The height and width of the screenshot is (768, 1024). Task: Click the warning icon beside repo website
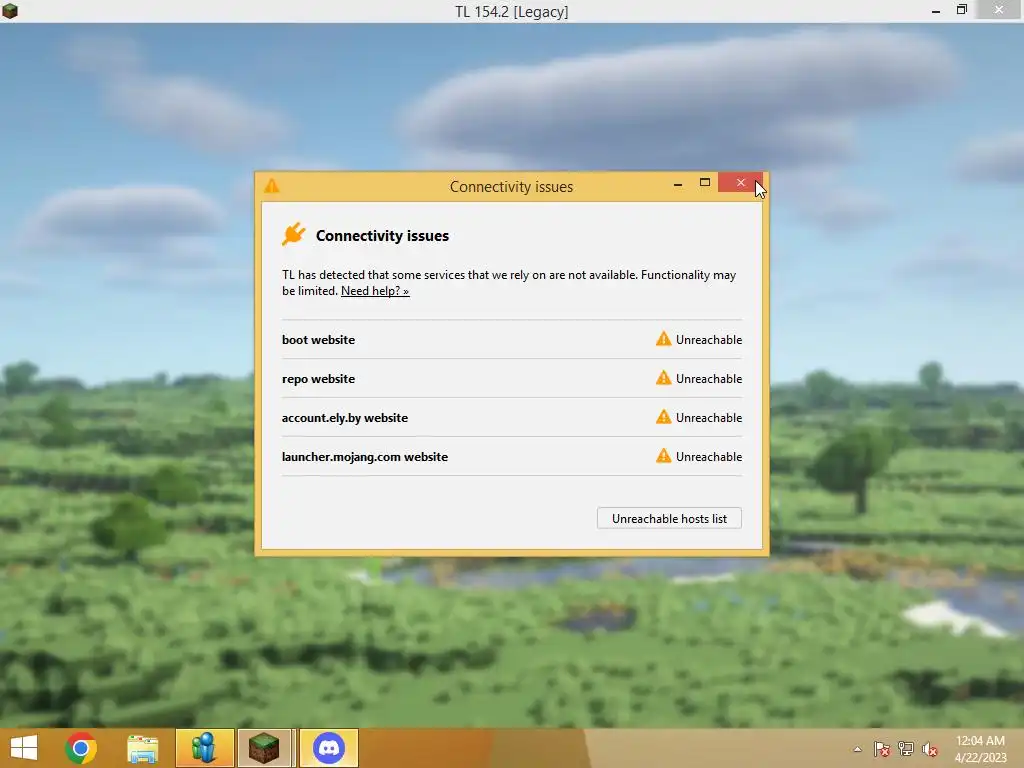pyautogui.click(x=664, y=378)
